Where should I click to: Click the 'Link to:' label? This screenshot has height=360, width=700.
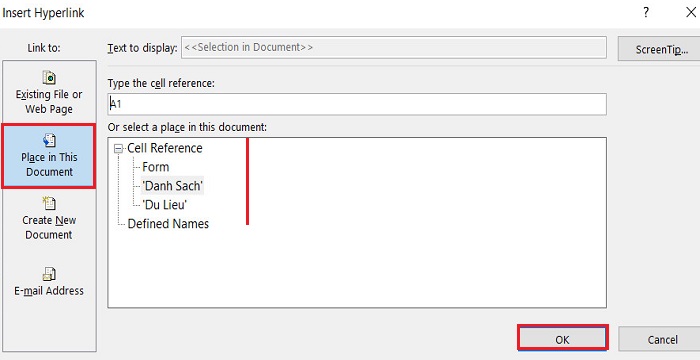coord(44,47)
